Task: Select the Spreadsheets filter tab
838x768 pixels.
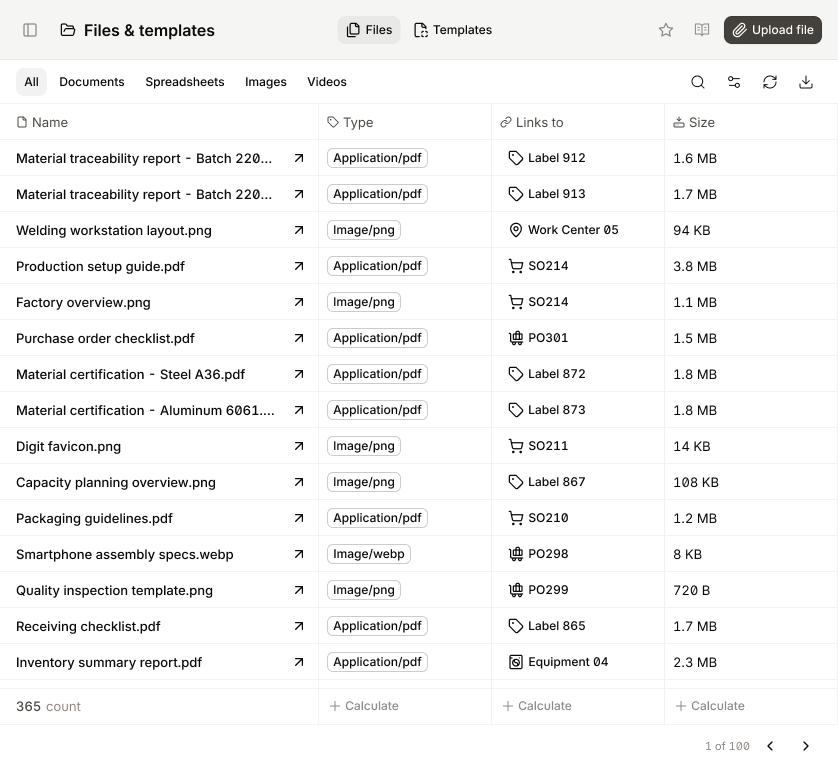Action: pyautogui.click(x=185, y=82)
